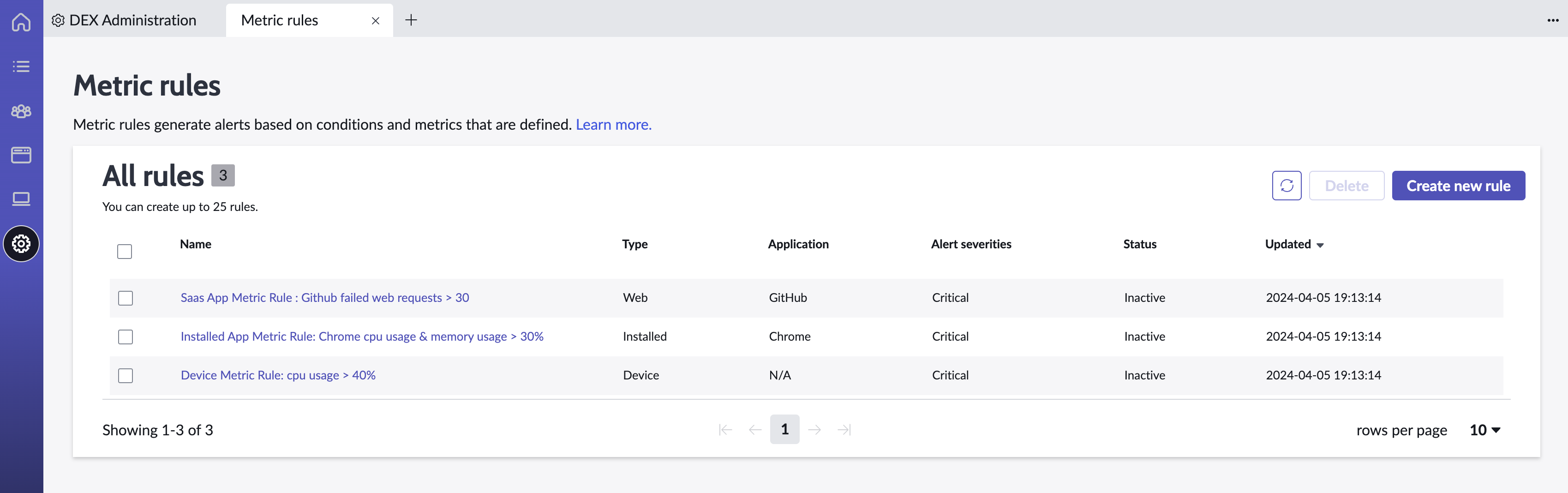Go to previous page arrow
Screen dimensions: 1568x493
click(x=755, y=430)
